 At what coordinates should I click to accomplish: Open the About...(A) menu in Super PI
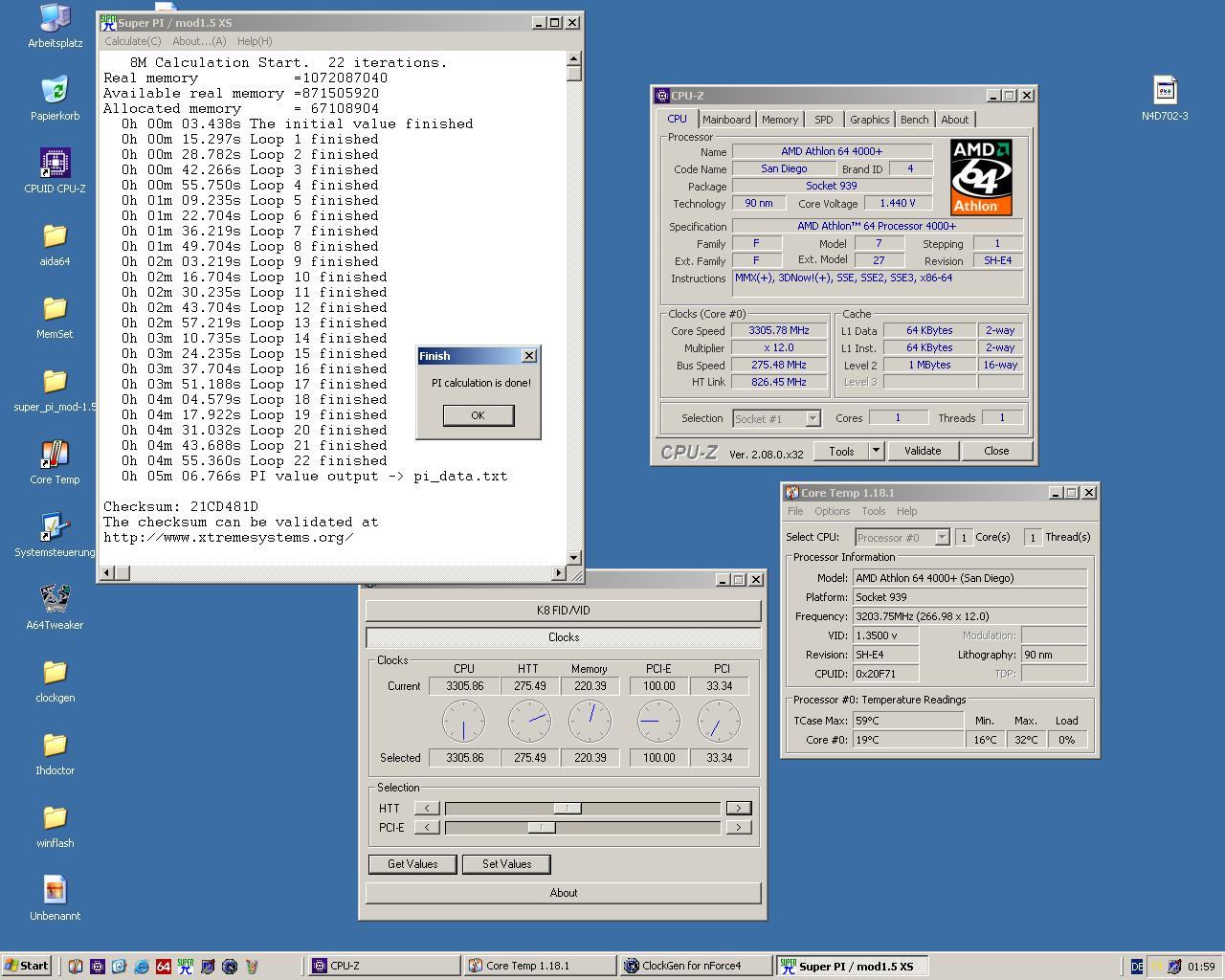[199, 41]
